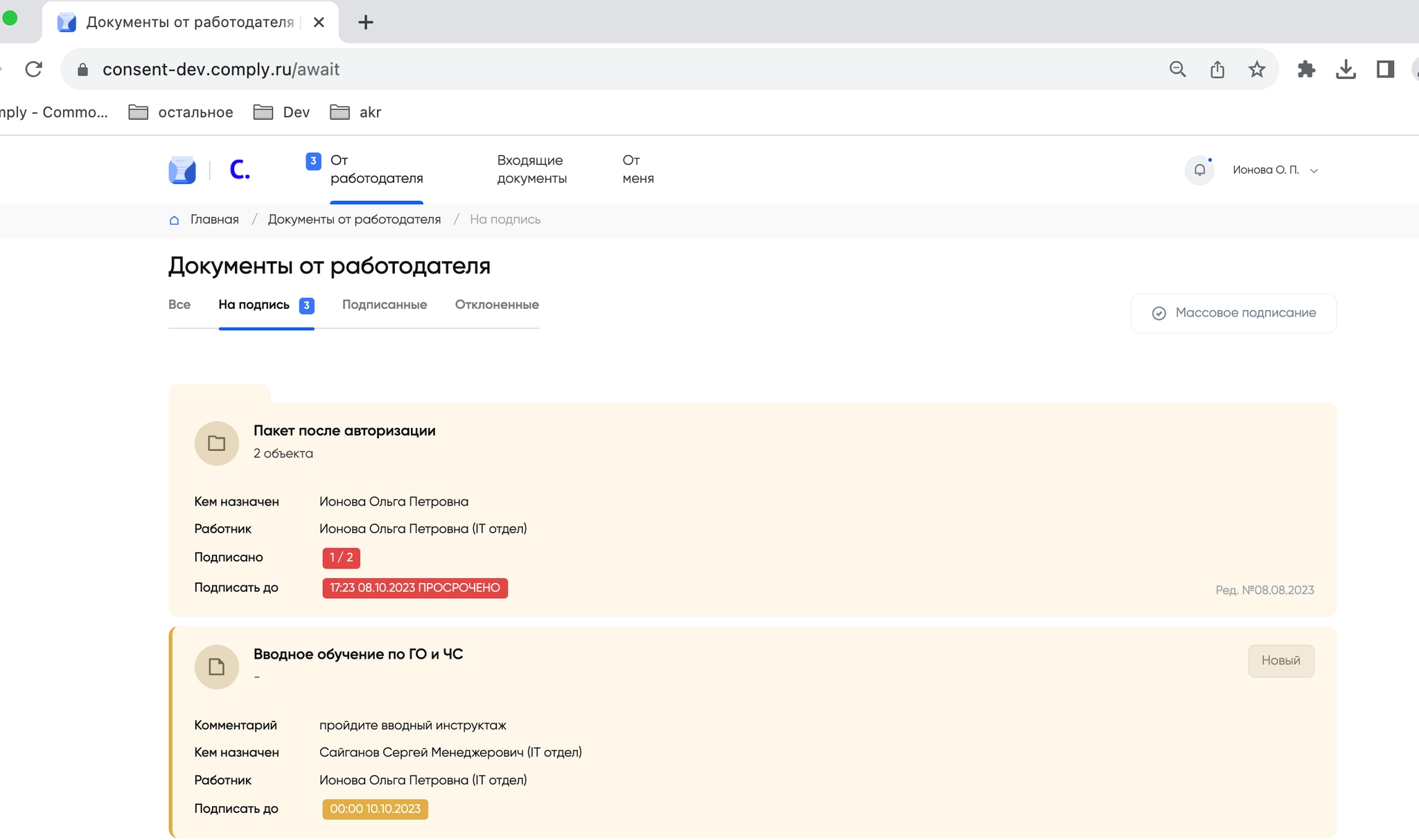Screen dimensions: 1419x840
Task: Go to Документы от работодателя breadcrumb link
Action: [x=354, y=220]
